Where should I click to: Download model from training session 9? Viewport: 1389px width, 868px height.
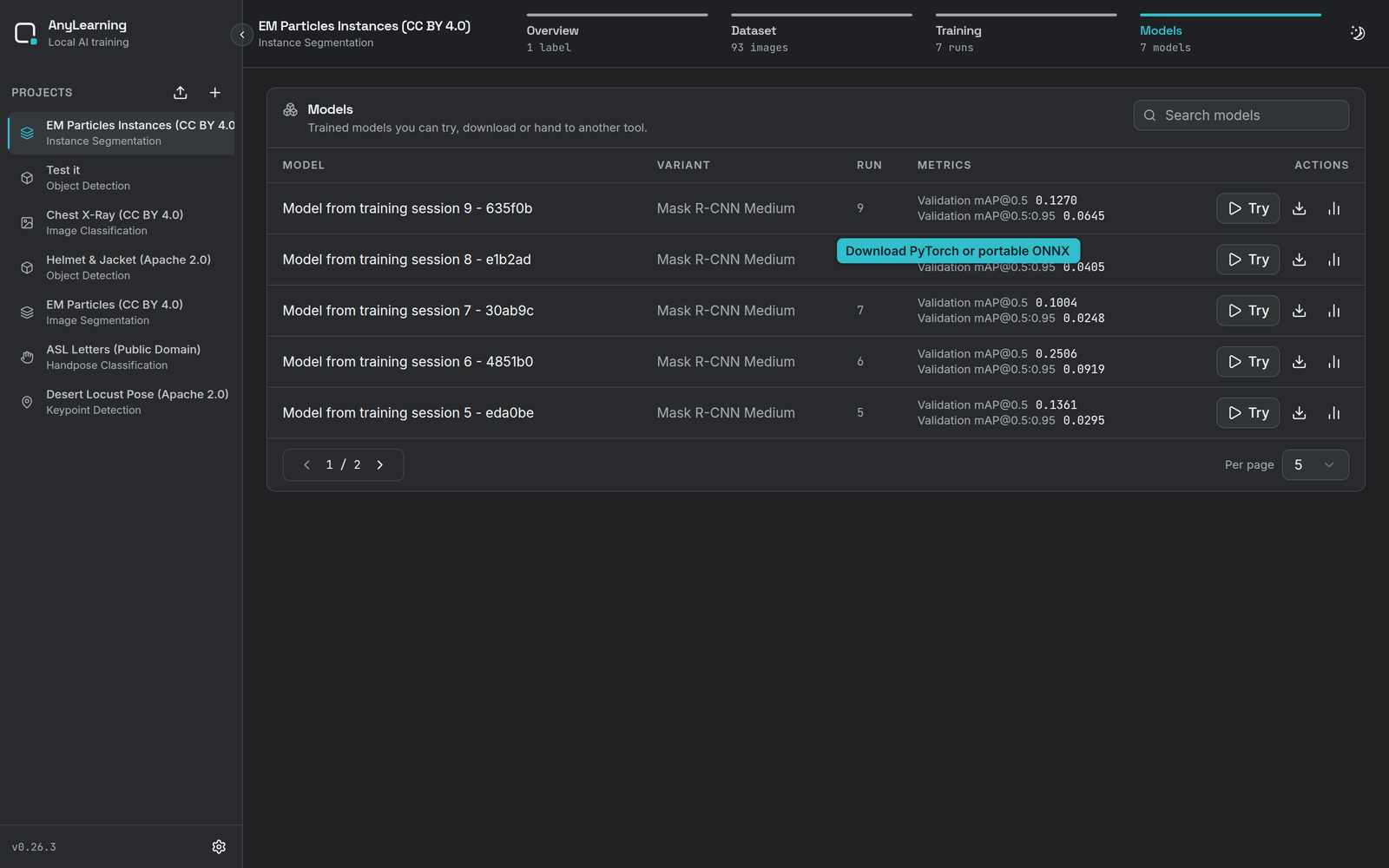[1300, 208]
